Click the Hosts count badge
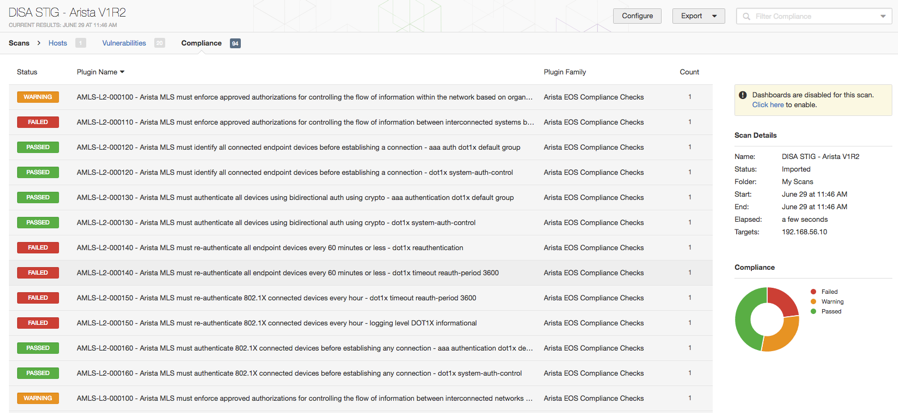The height and width of the screenshot is (413, 898). click(x=81, y=43)
